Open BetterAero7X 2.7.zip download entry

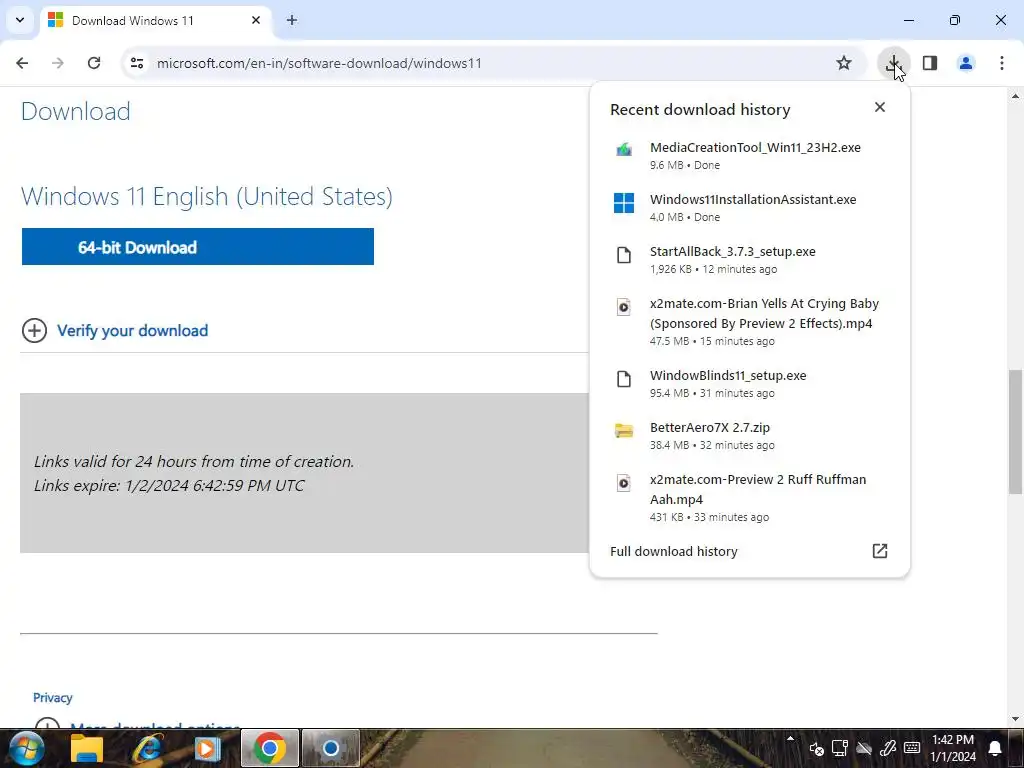coord(750,436)
